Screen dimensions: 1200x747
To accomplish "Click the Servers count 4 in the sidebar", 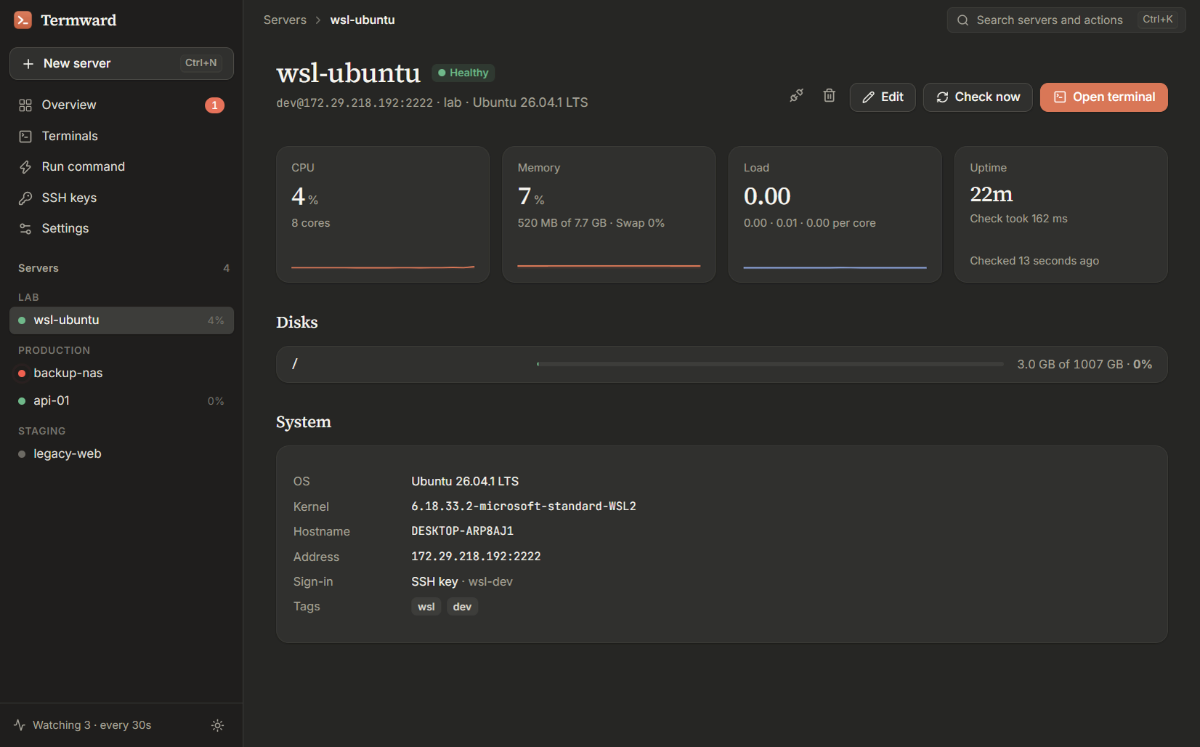I will pyautogui.click(x=226, y=269).
